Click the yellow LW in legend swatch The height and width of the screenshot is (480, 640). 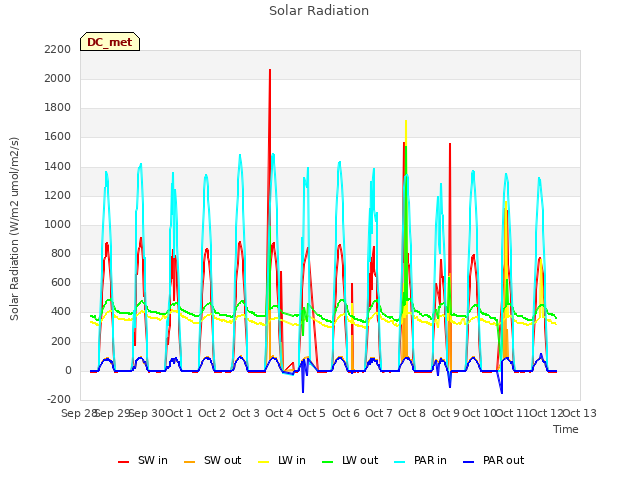pyautogui.click(x=264, y=462)
